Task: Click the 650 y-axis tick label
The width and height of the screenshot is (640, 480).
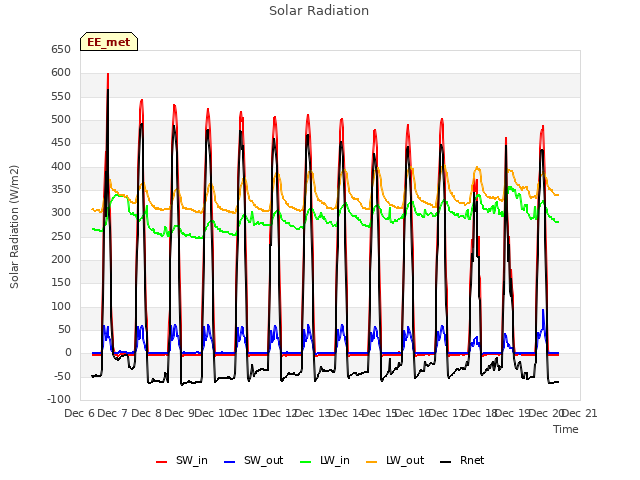Action: pos(61,49)
